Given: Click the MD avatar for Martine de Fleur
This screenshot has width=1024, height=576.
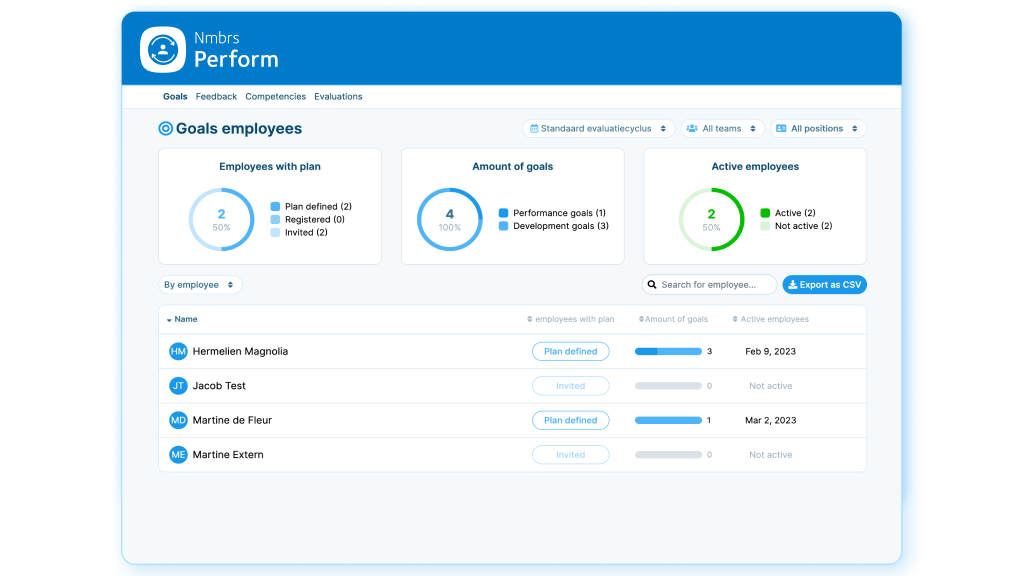Looking at the screenshot, I should coord(178,420).
